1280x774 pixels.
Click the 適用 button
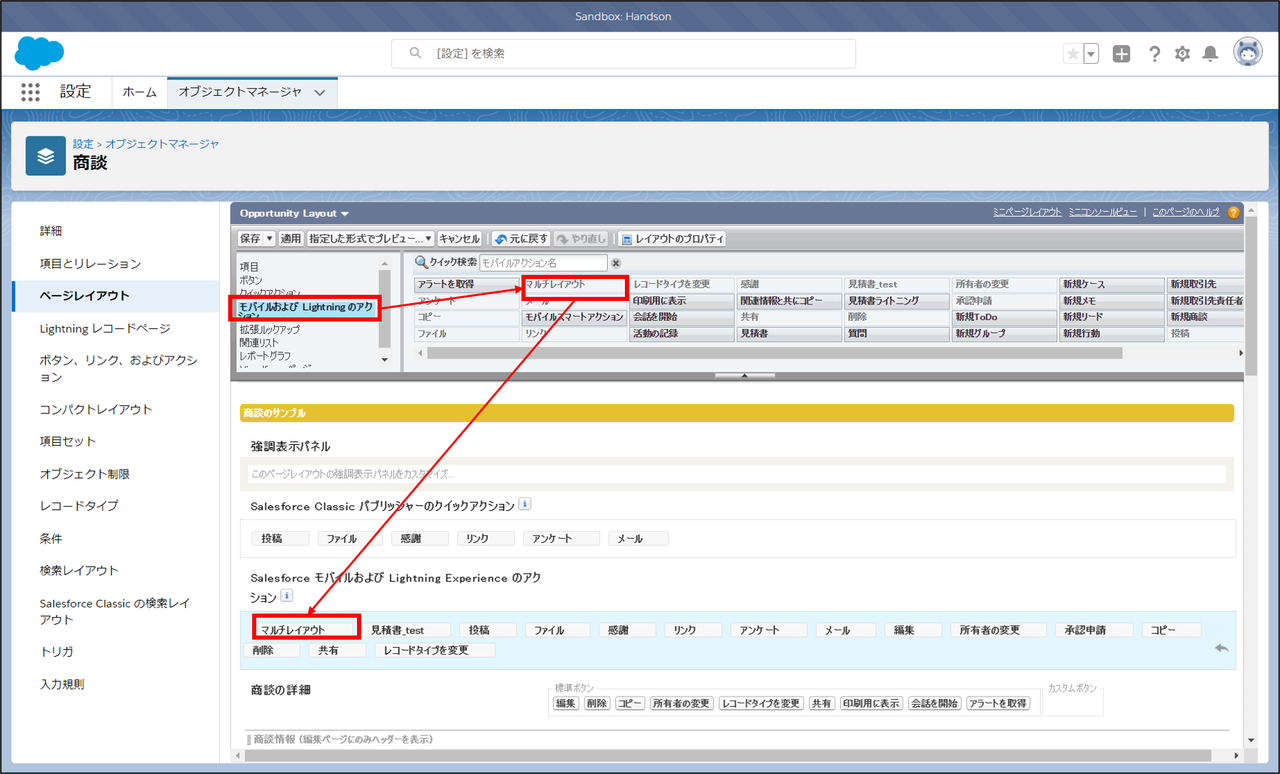click(x=290, y=239)
